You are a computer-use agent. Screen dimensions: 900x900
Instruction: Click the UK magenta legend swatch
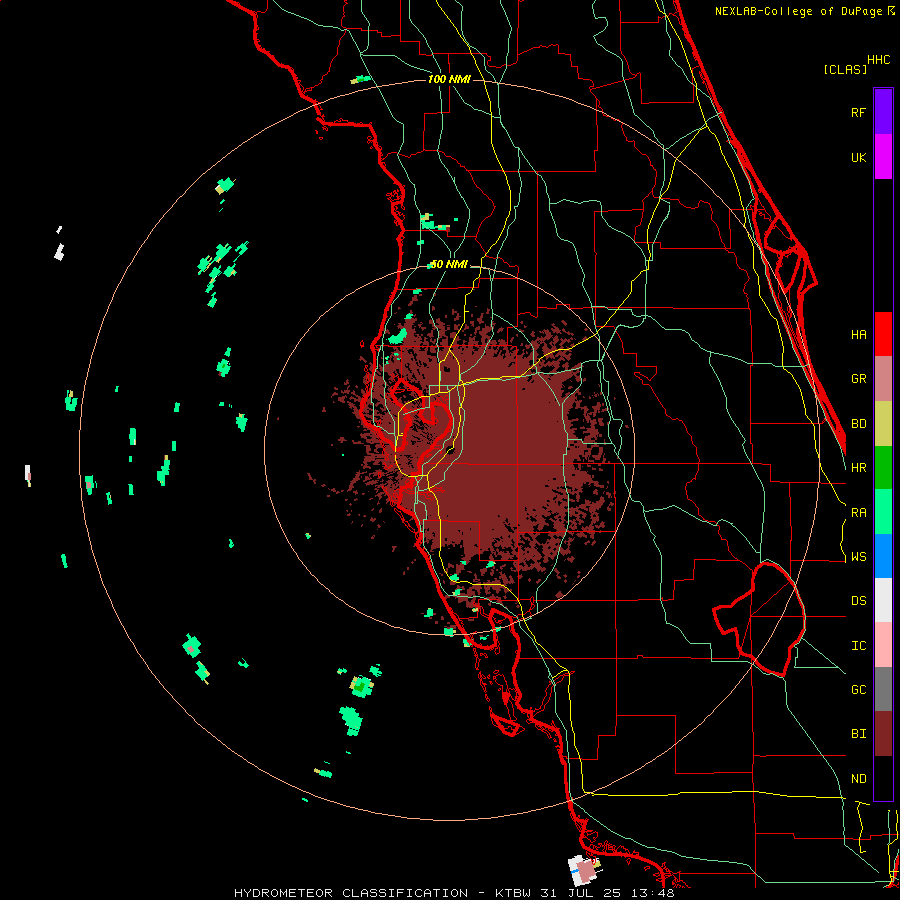click(883, 156)
